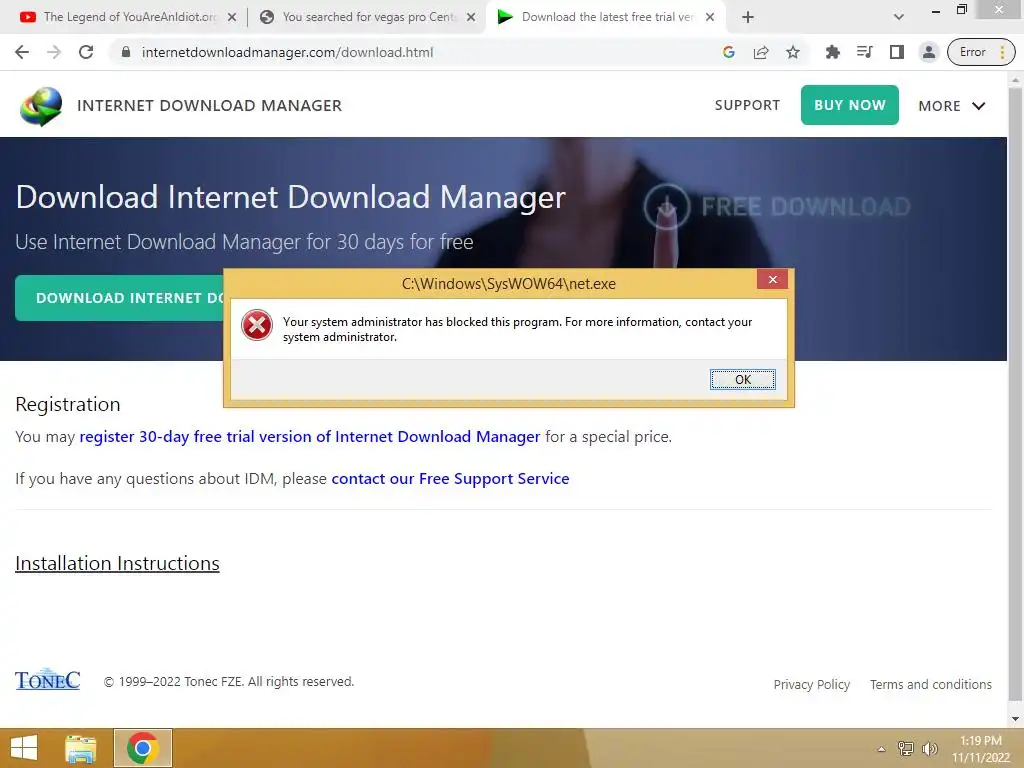Screen dimensions: 1024x768
Task: Click the page vertical scrollbar
Action: point(1015,392)
